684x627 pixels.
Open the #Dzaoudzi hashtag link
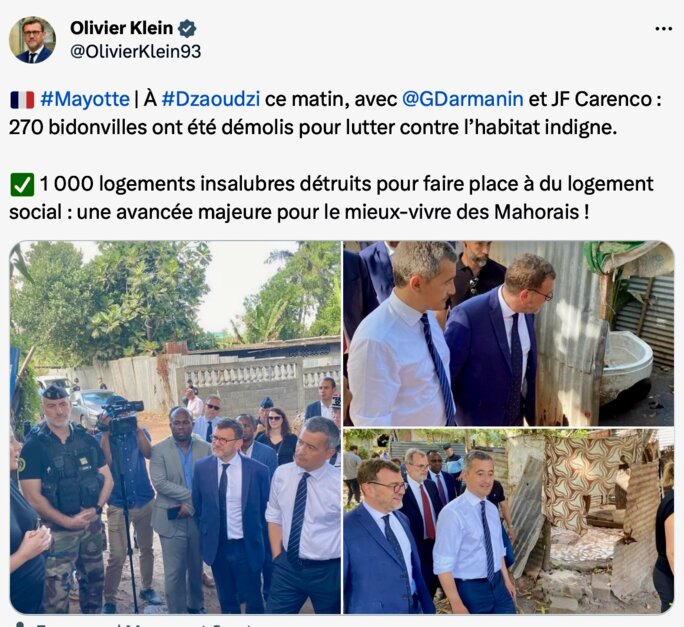coord(211,99)
